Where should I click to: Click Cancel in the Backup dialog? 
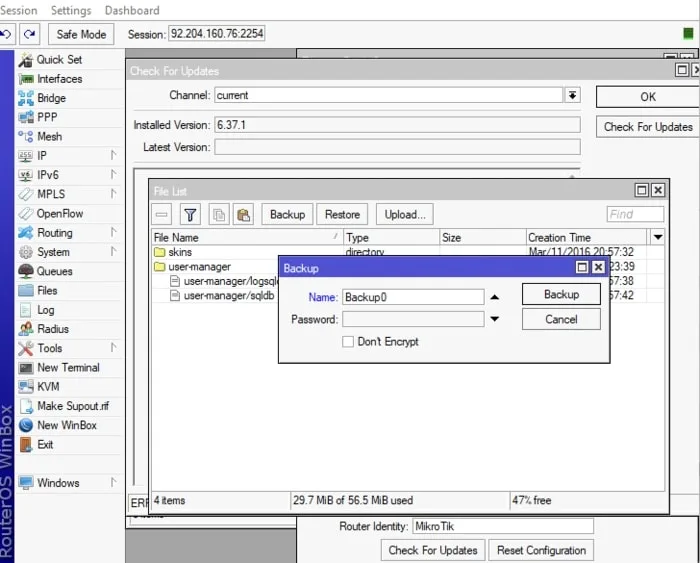(561, 319)
